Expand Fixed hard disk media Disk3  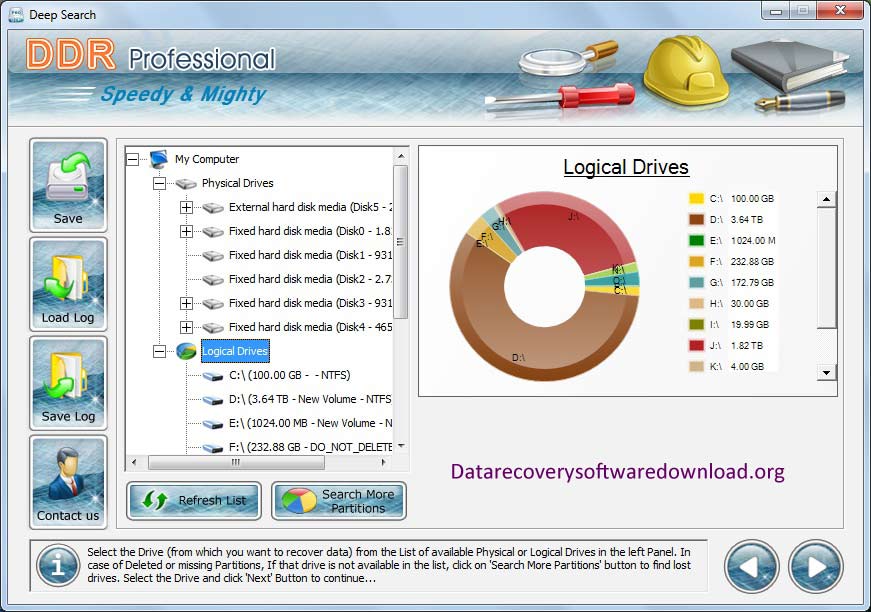point(186,303)
